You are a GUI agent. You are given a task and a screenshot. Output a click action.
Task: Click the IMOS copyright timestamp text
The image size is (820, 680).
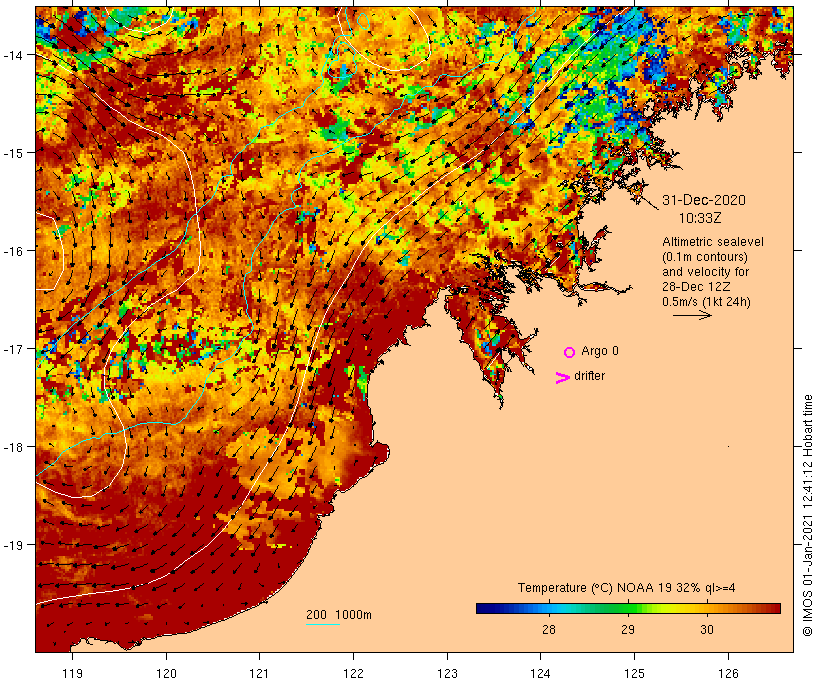(x=807, y=515)
